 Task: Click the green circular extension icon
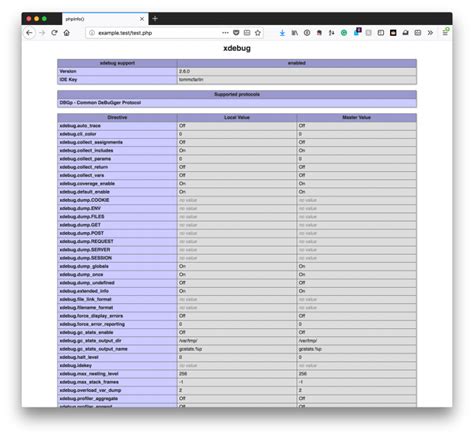[x=344, y=33]
